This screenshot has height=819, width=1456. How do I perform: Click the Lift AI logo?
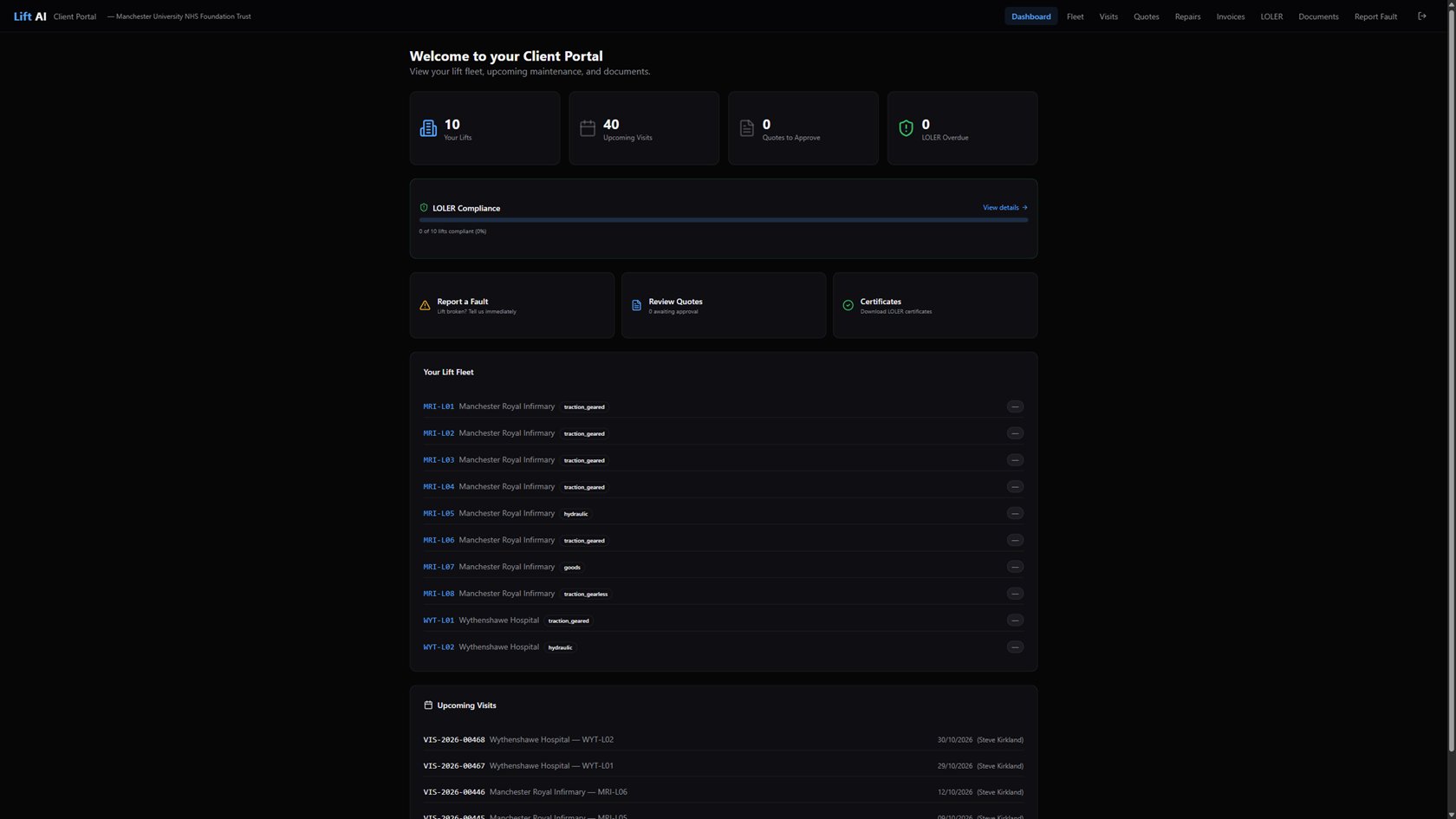pos(30,16)
